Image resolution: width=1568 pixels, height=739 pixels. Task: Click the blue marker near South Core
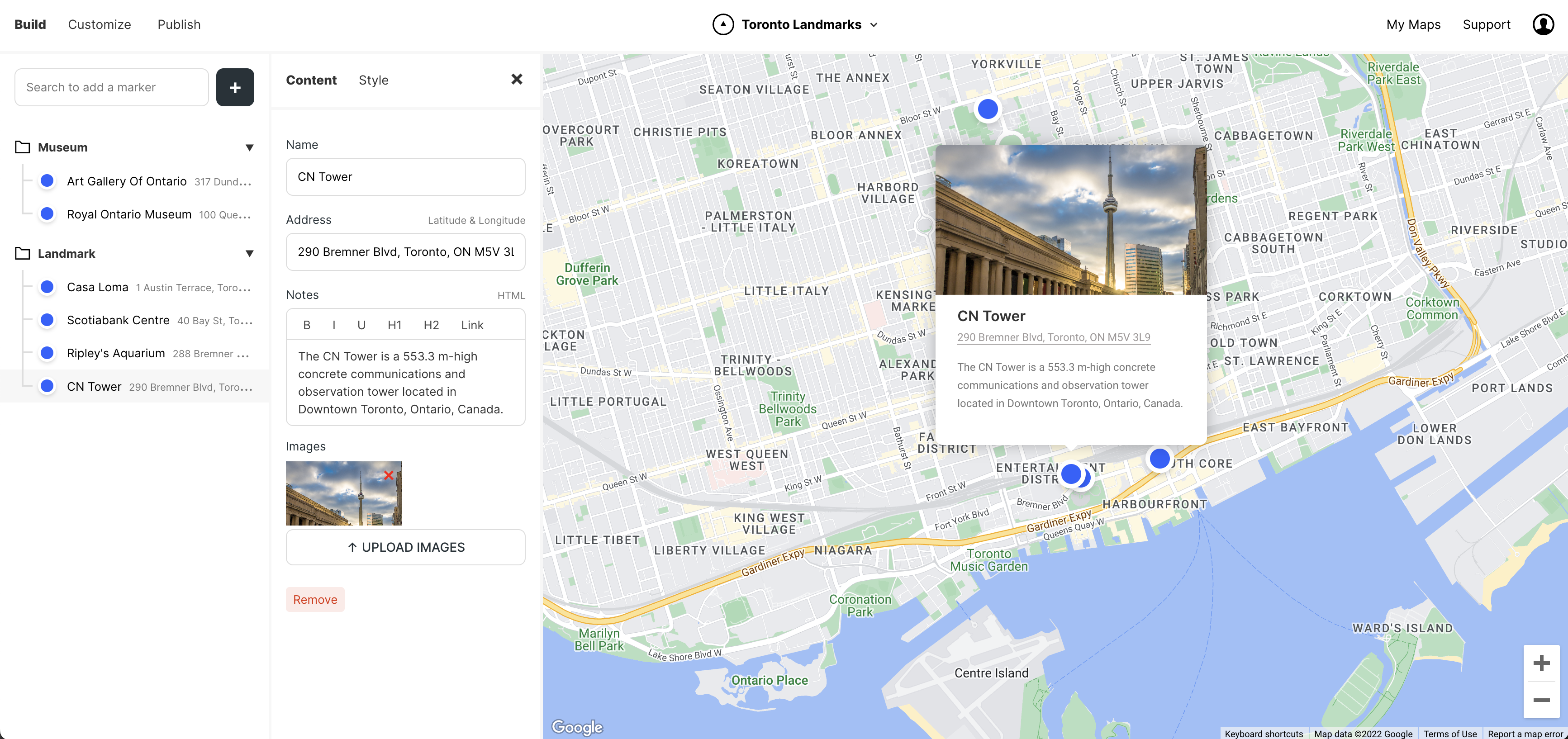tap(1159, 459)
